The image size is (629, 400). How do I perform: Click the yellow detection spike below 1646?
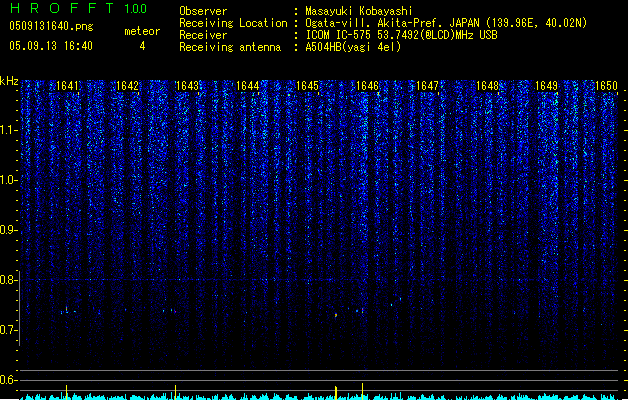tap(363, 391)
